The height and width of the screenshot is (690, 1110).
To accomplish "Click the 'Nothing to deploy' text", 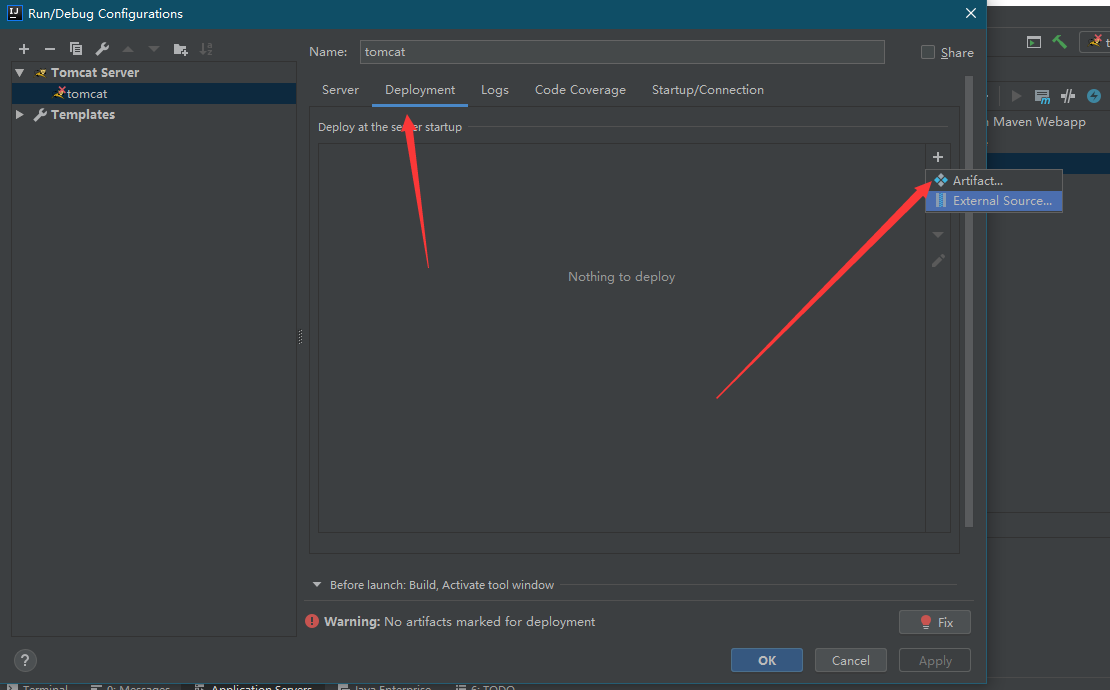I will [622, 277].
